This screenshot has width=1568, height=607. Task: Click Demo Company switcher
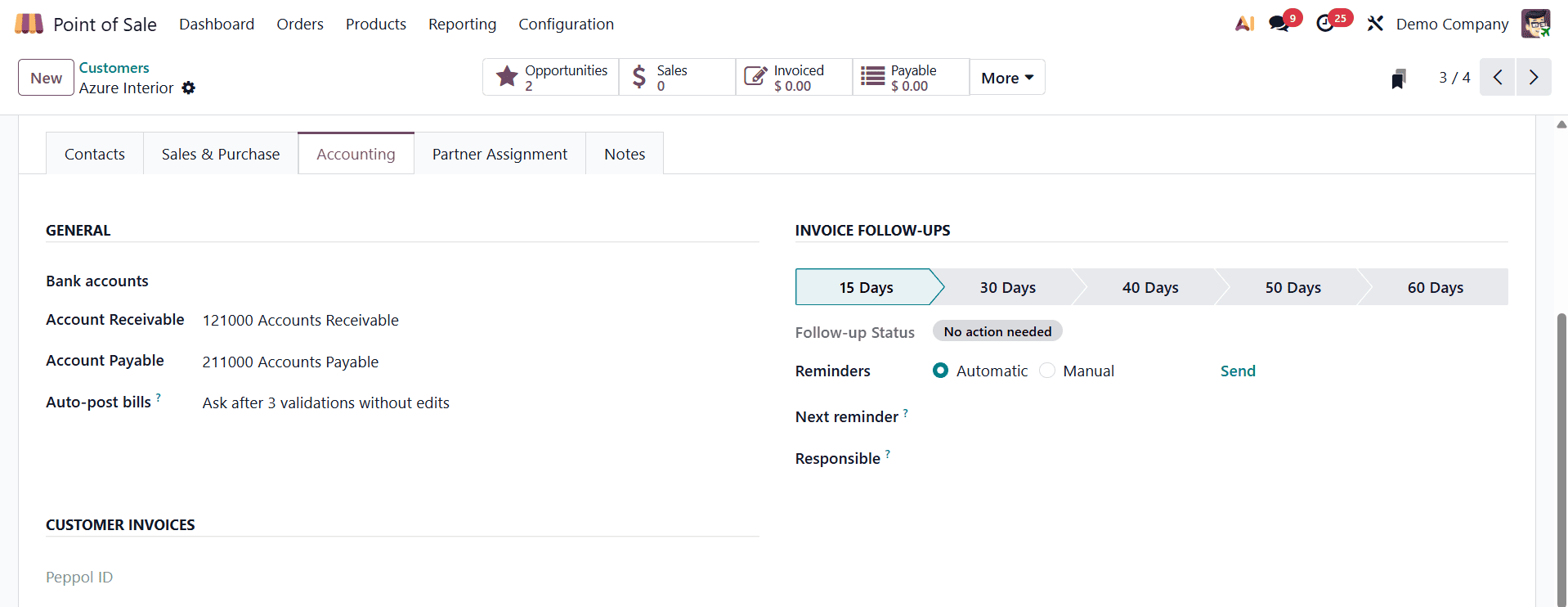(1452, 24)
